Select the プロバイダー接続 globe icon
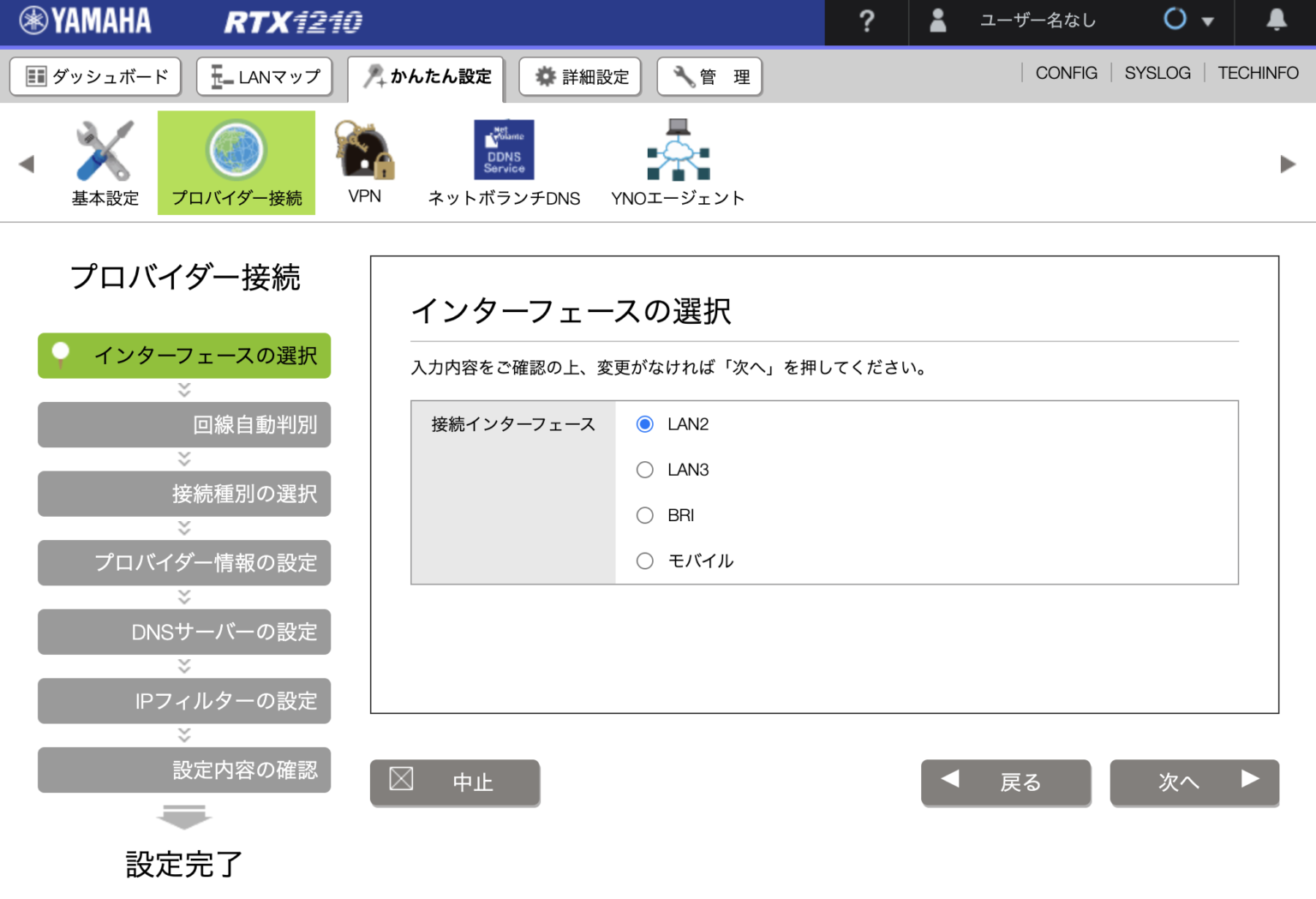This screenshot has width=1316, height=899. (x=236, y=163)
